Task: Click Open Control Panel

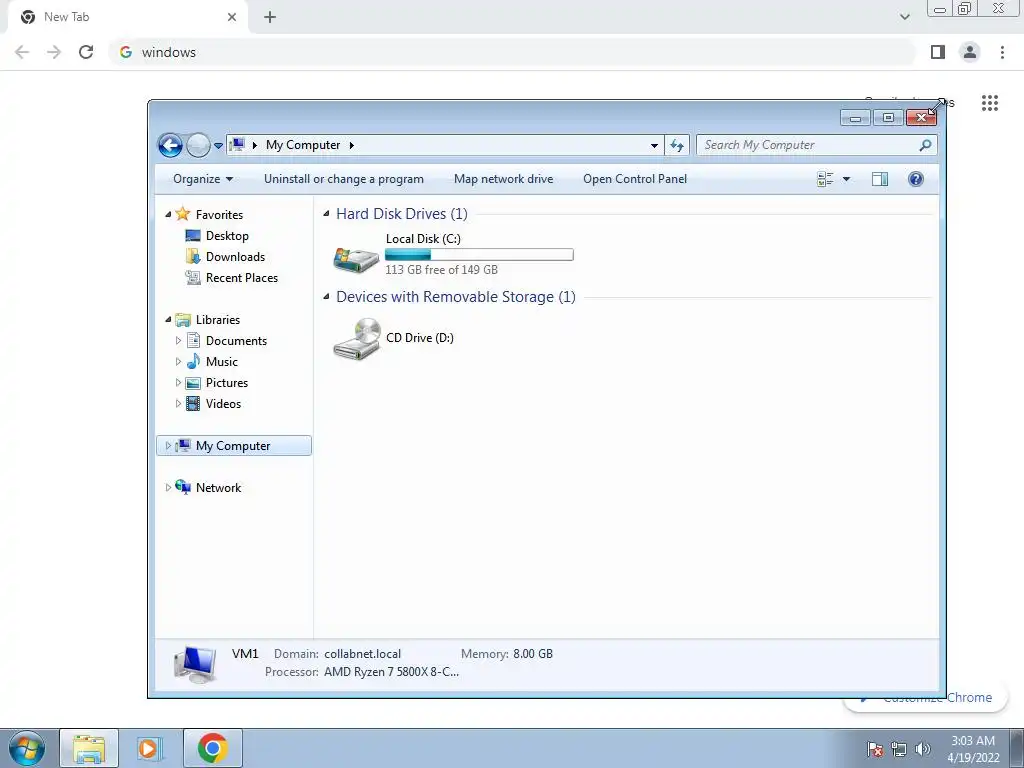Action: (x=635, y=179)
